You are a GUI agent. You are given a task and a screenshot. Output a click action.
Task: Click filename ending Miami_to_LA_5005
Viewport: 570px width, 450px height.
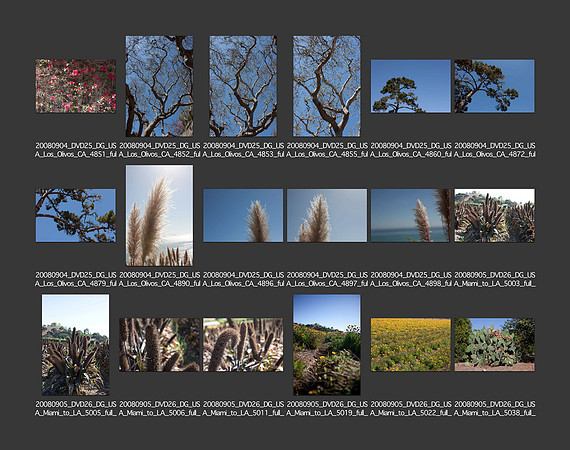click(x=76, y=409)
